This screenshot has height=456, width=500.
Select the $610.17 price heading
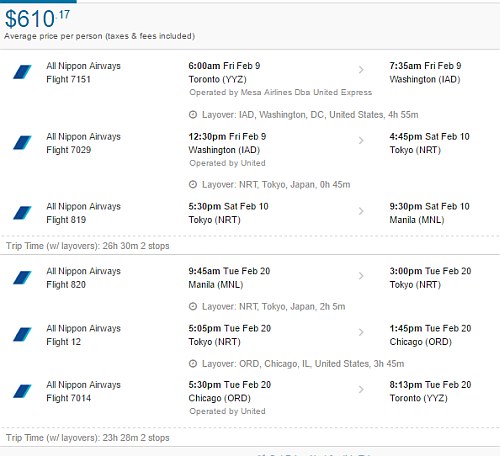[x=37, y=19]
